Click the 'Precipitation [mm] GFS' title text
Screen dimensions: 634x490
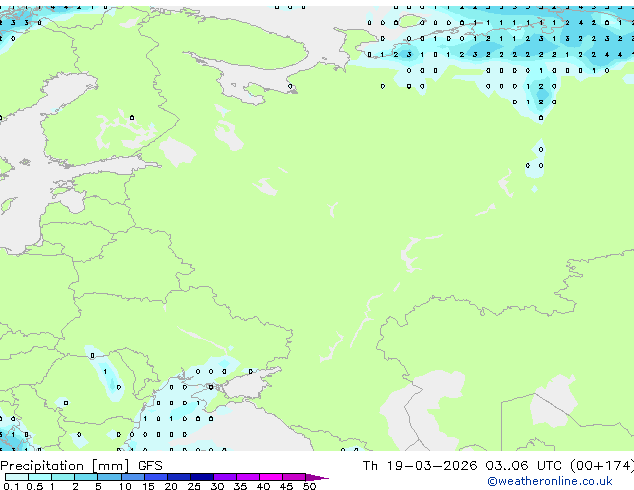[x=81, y=466]
